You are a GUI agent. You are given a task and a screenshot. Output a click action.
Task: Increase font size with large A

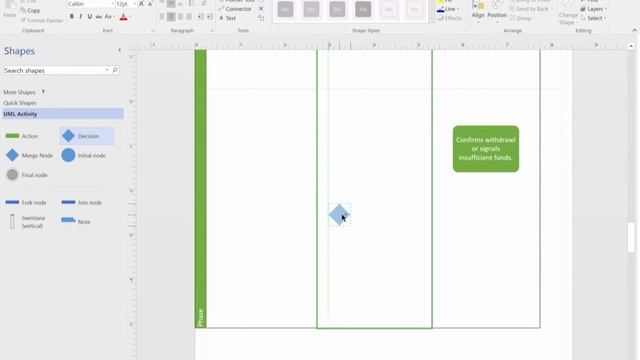[141, 4]
